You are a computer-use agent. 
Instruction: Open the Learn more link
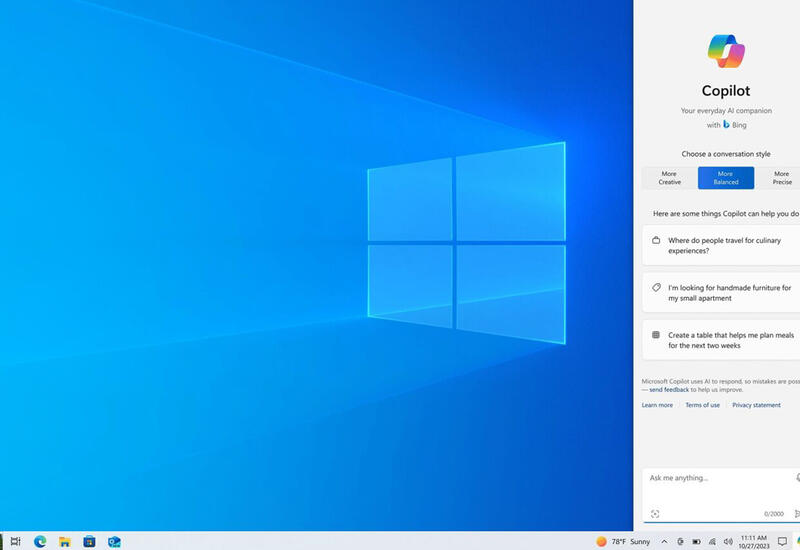[x=657, y=405]
